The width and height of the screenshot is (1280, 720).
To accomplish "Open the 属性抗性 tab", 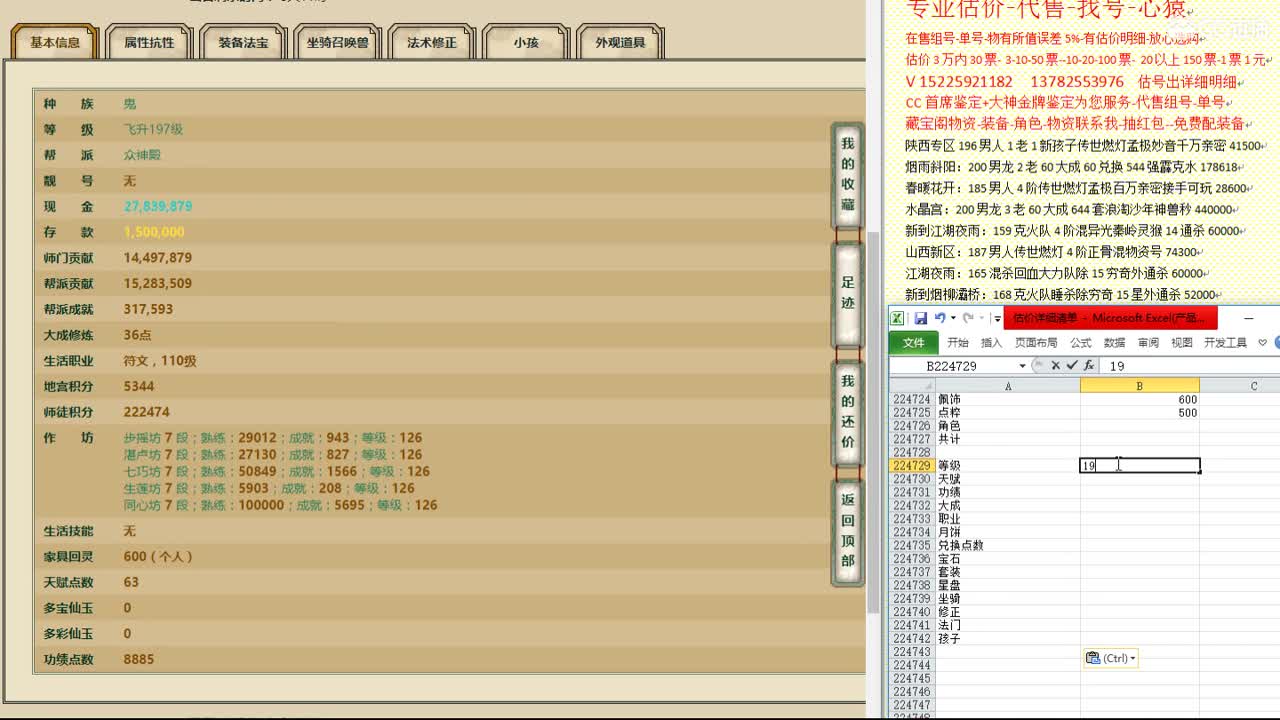I will tap(149, 43).
